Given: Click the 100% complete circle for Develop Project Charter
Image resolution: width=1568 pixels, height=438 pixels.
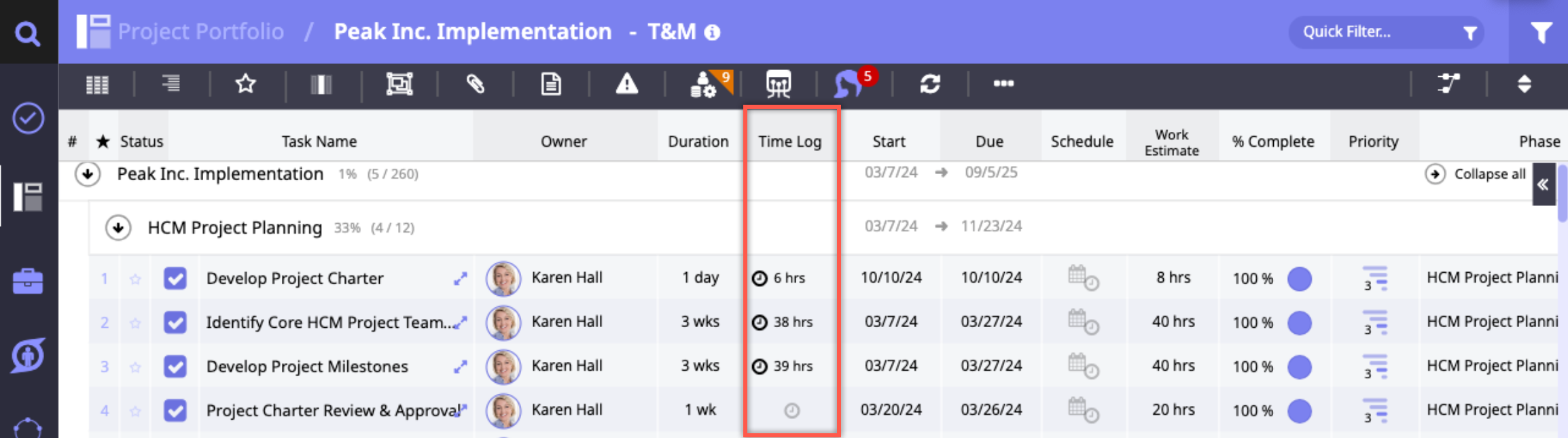Looking at the screenshot, I should click(x=1299, y=279).
